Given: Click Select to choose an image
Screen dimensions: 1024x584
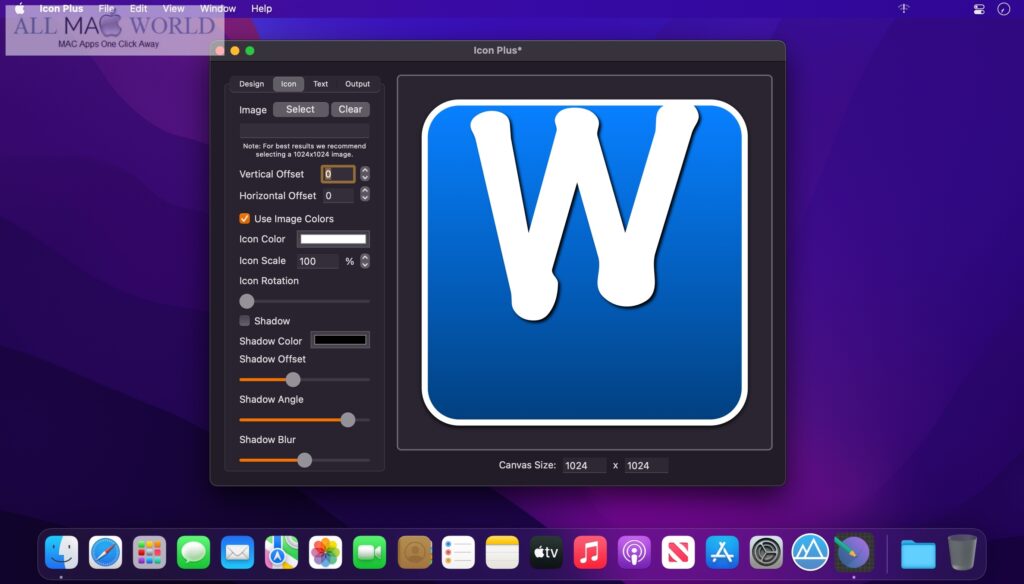Looking at the screenshot, I should pyautogui.click(x=300, y=109).
